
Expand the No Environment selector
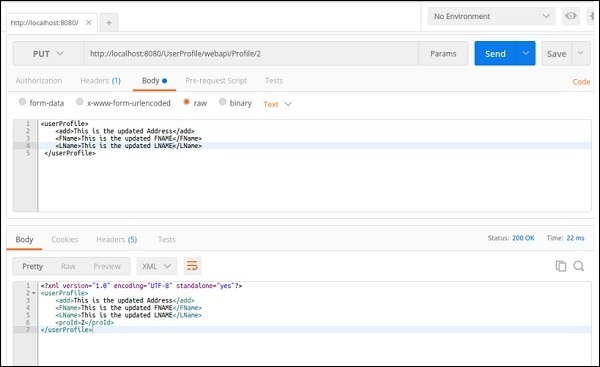(x=491, y=16)
